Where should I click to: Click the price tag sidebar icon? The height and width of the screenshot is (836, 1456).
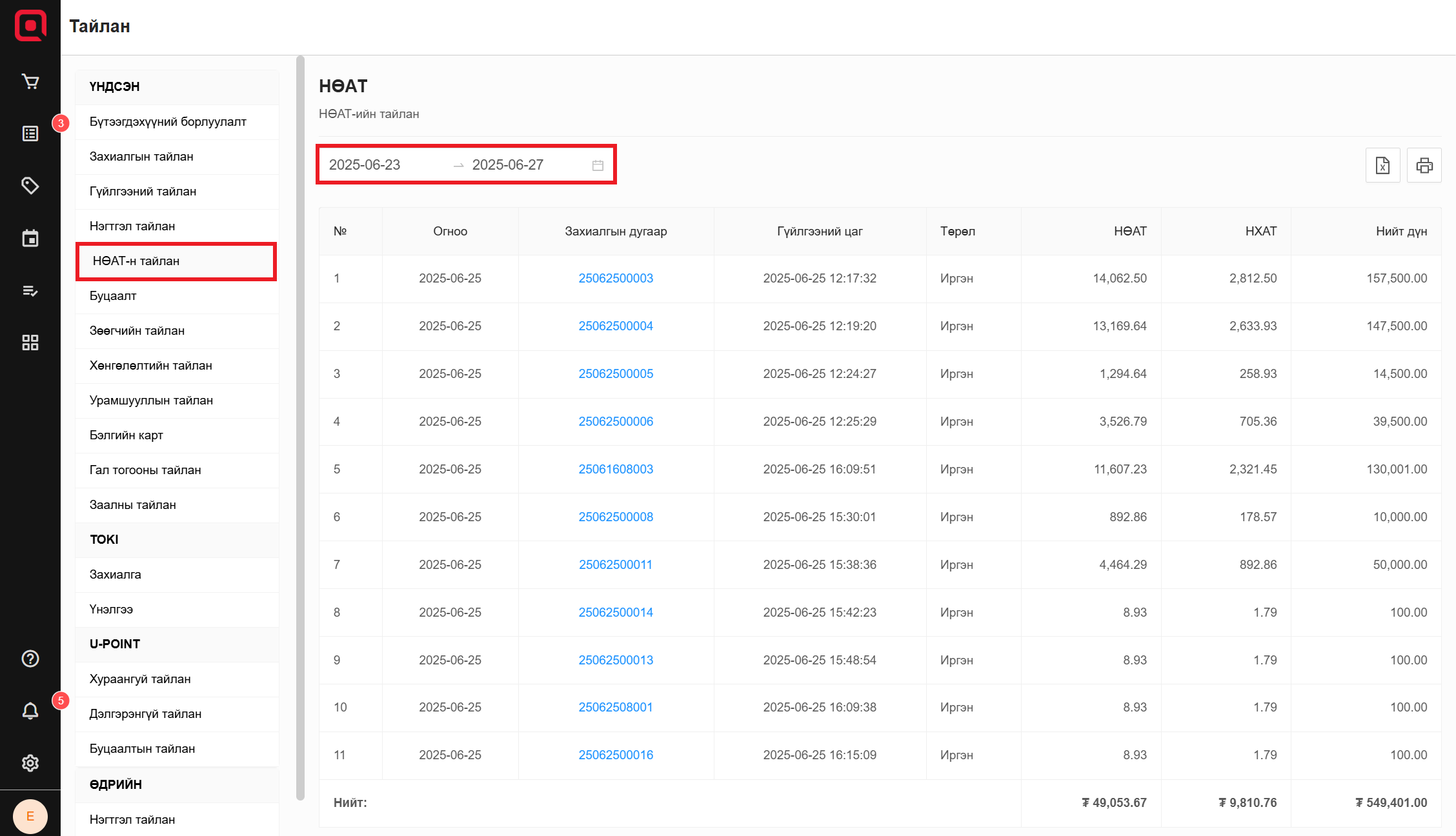coord(30,186)
